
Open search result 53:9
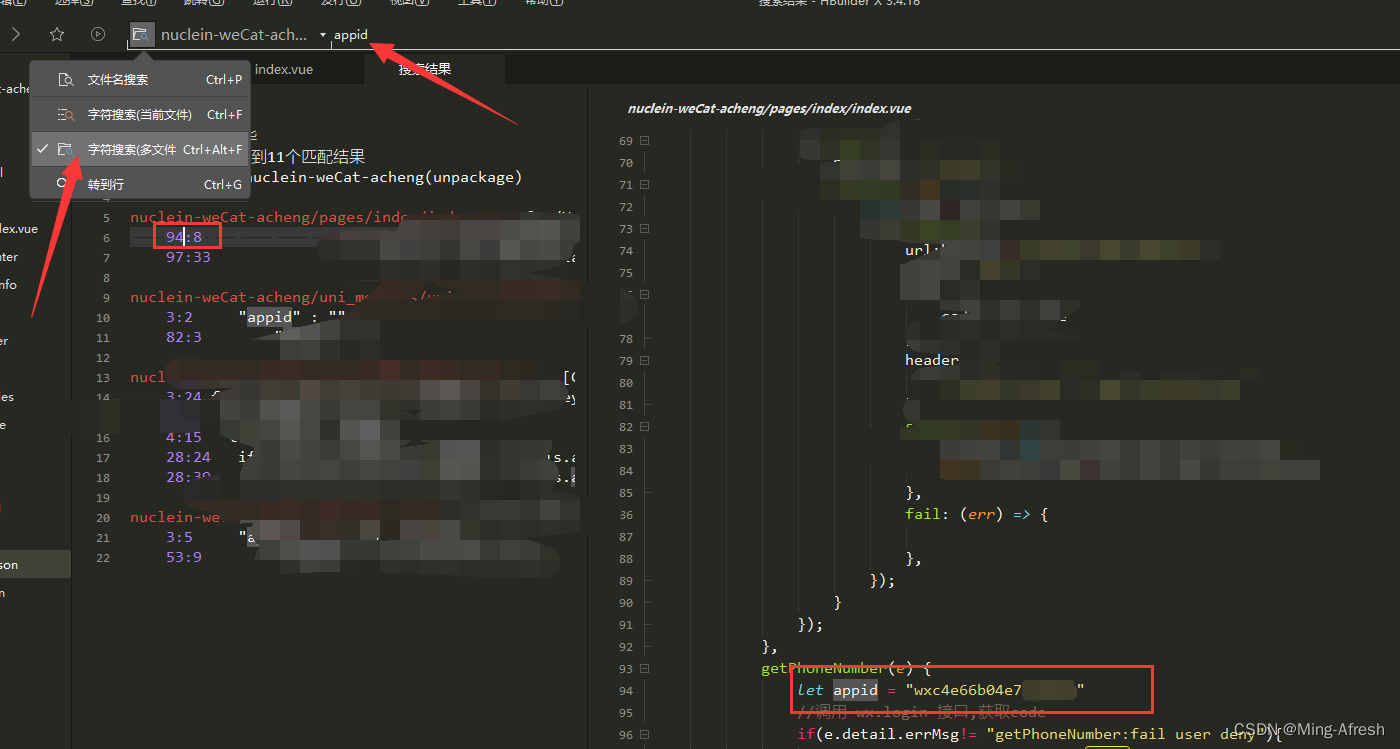coord(184,557)
